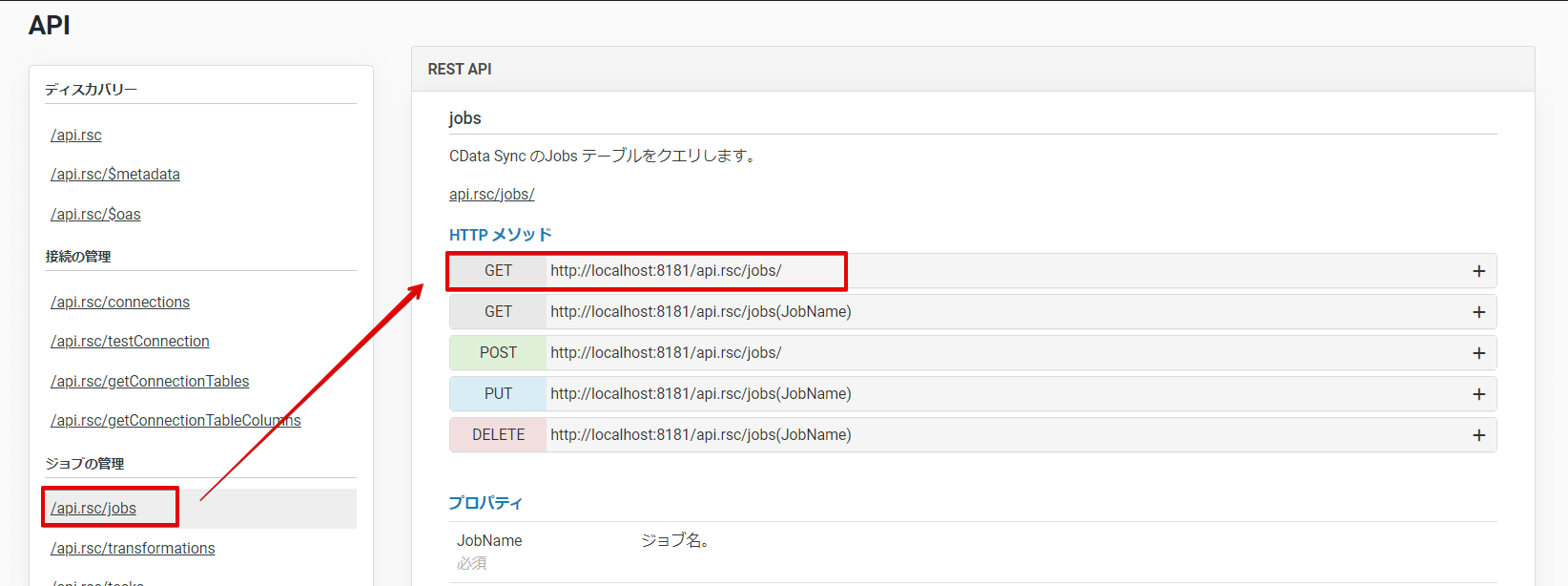Click plus icon on PUT jobs(JobName) row
Screen dimensions: 1568x586
tap(1478, 394)
